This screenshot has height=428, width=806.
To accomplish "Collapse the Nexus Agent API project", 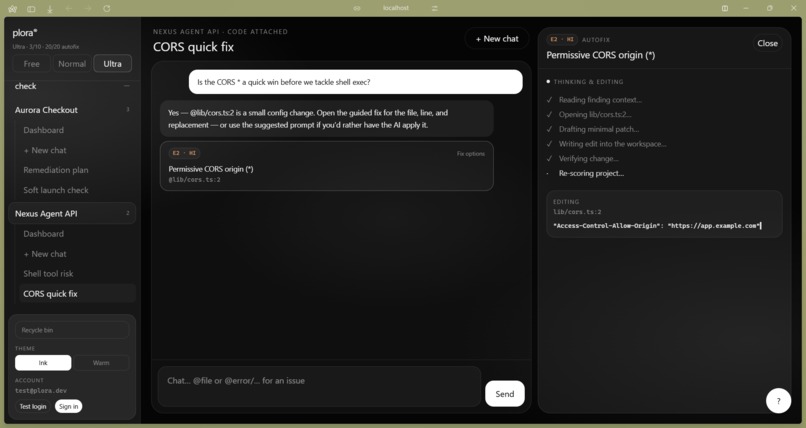I will tap(72, 213).
